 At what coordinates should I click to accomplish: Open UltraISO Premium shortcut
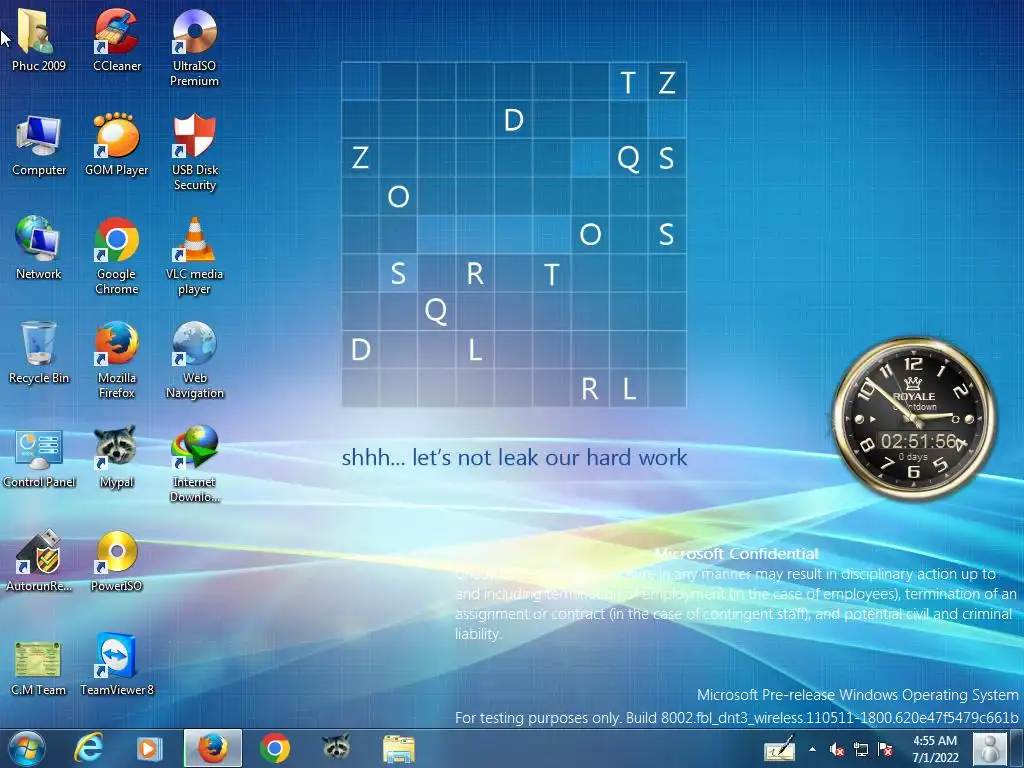(x=195, y=47)
